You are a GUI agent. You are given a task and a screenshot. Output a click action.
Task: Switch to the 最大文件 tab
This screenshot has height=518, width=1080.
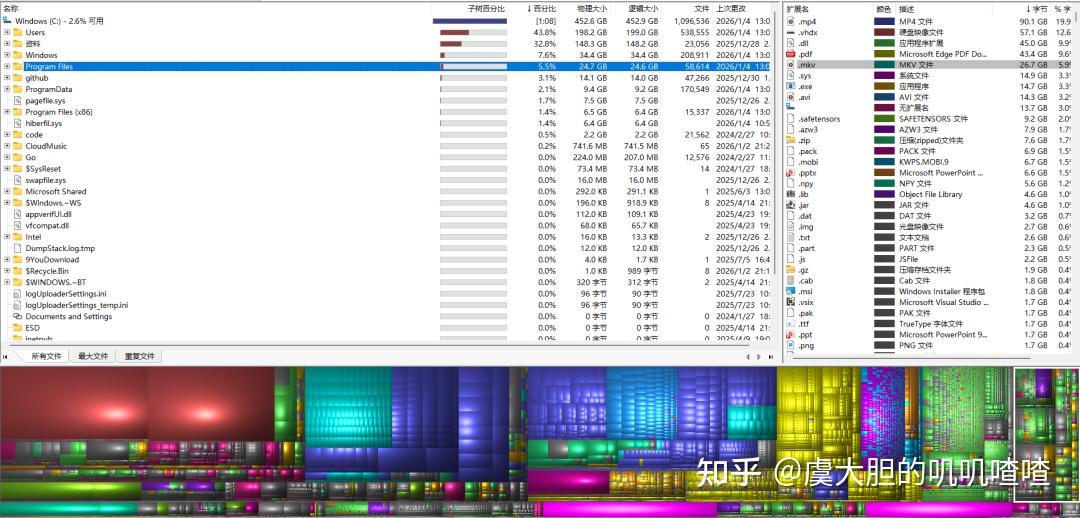(x=92, y=356)
